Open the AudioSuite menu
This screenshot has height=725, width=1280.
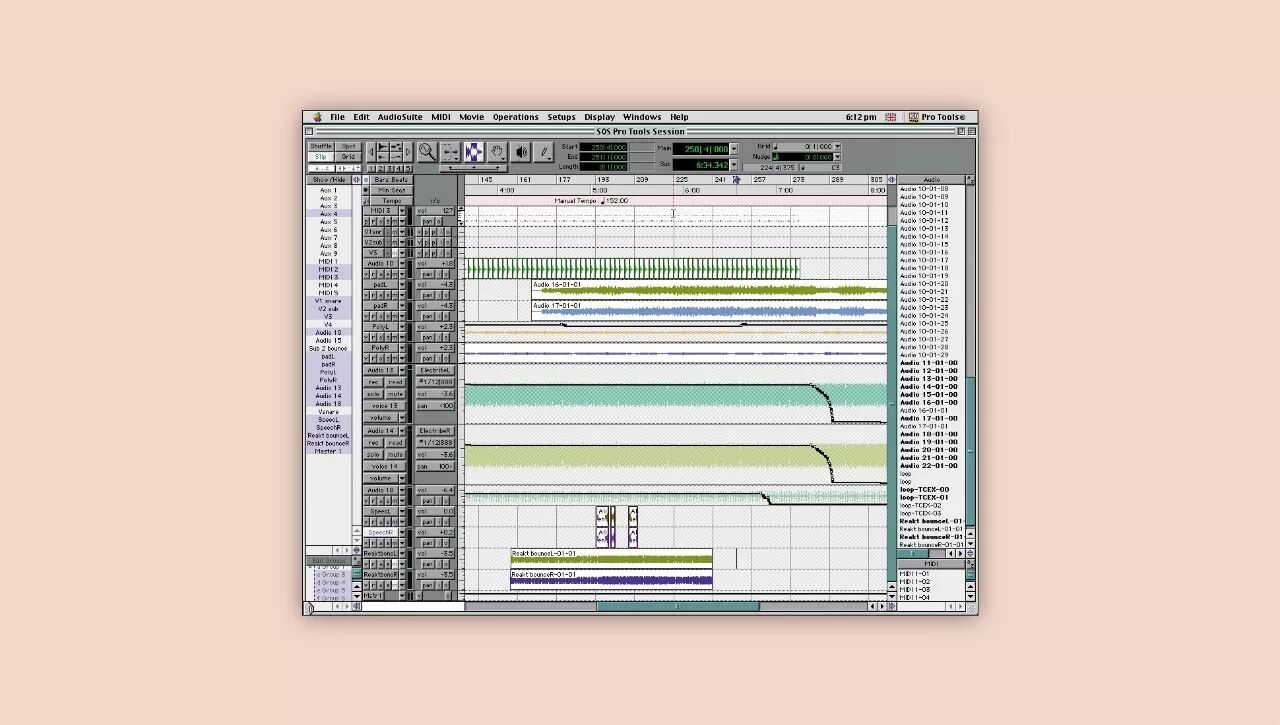coord(400,117)
